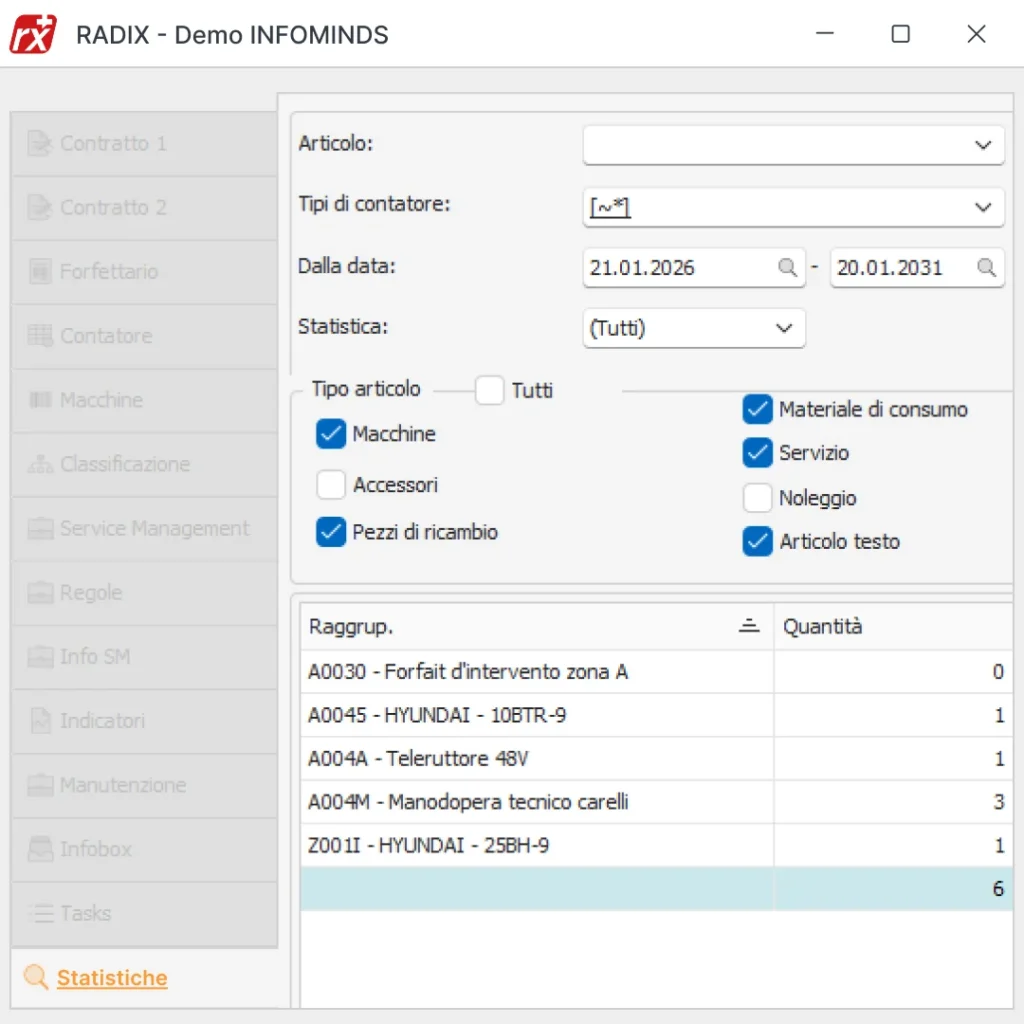
Task: Click the Statistiche link
Action: pos(112,978)
